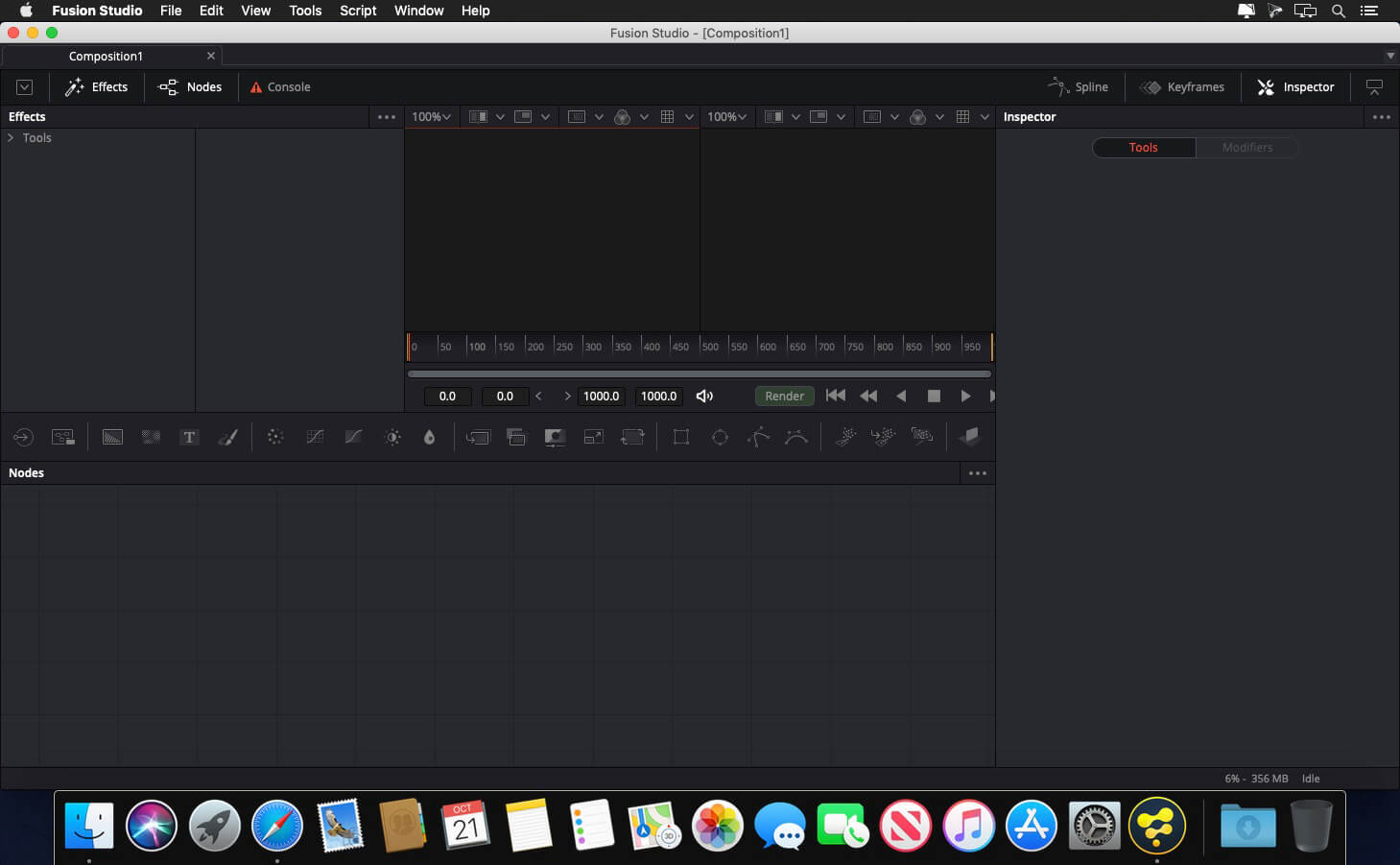Add a Brightness Contrast tool node

(392, 437)
